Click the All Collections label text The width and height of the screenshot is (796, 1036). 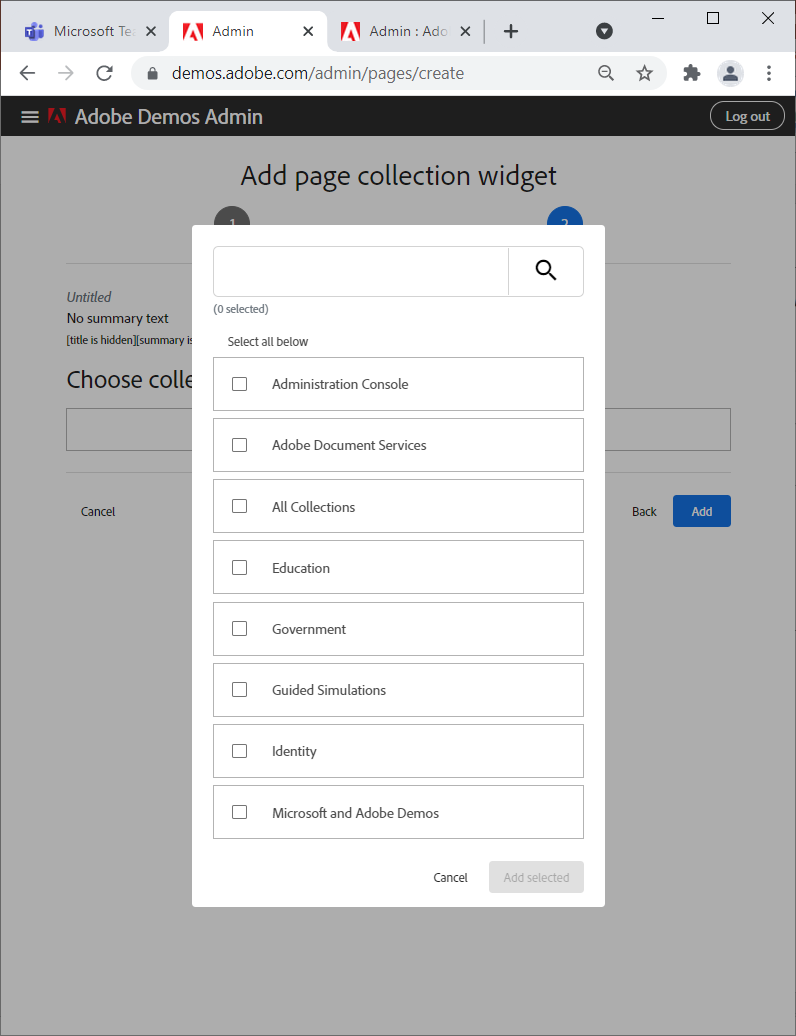click(x=313, y=507)
